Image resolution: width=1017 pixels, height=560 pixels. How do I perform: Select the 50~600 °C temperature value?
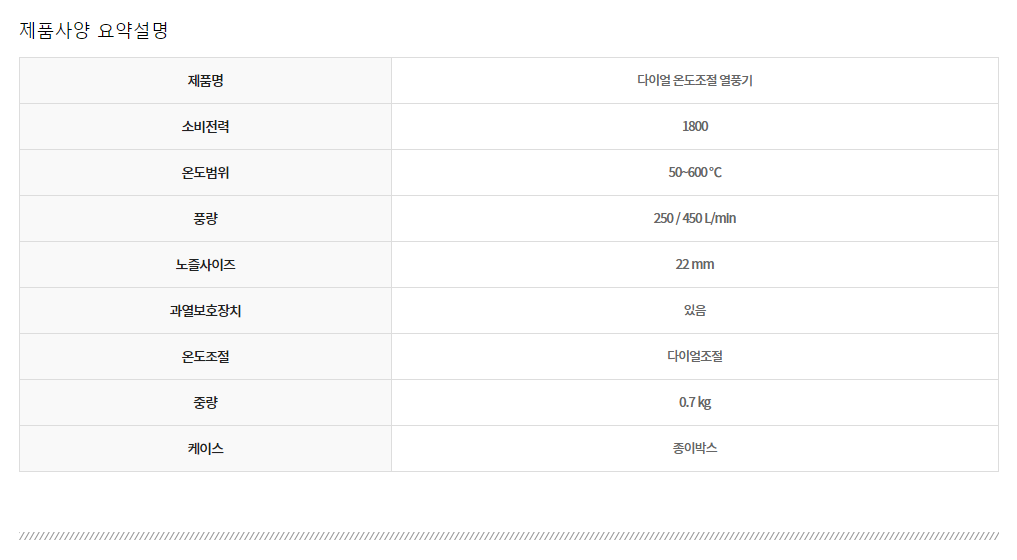(694, 173)
